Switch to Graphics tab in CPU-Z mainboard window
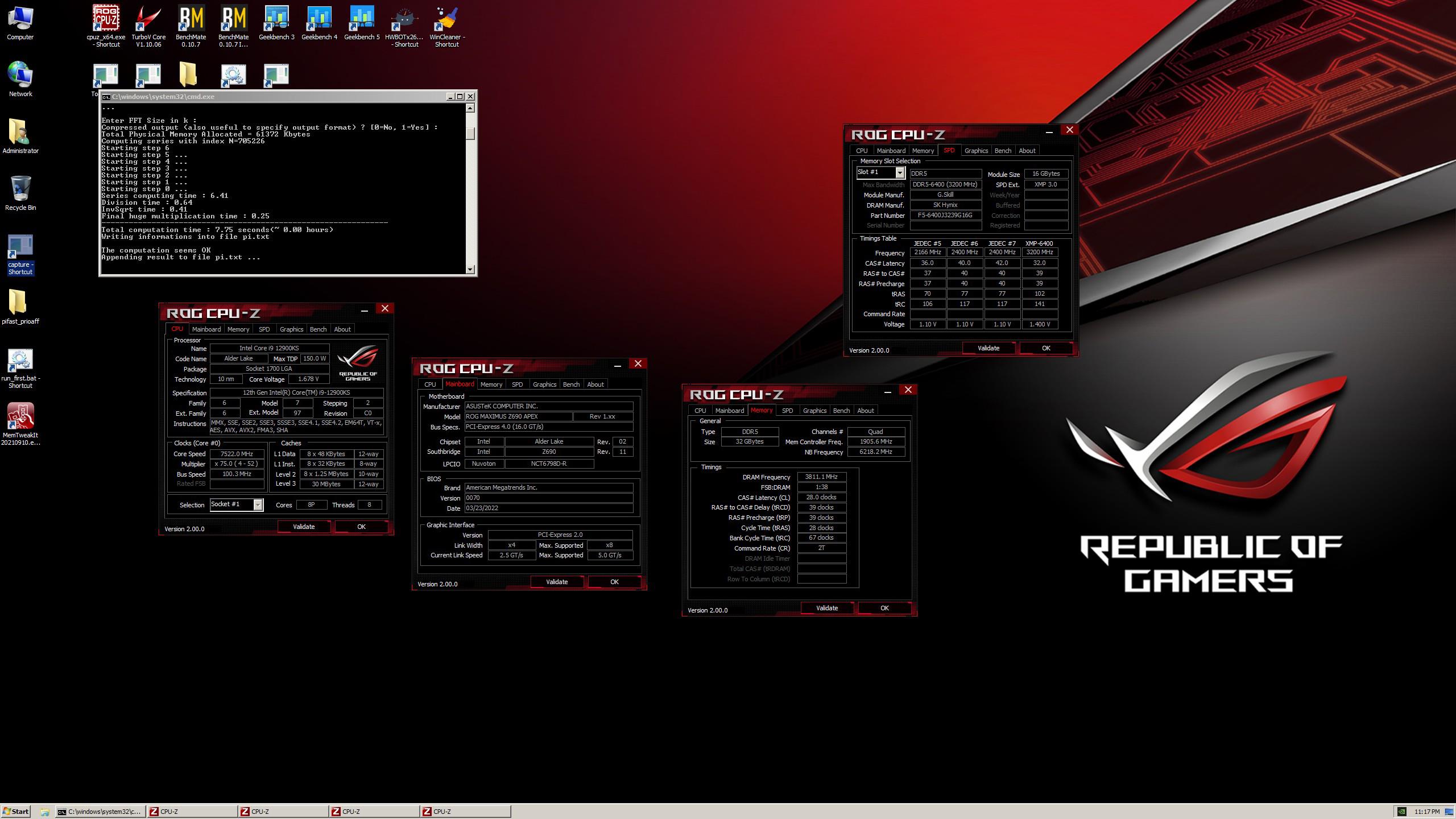Screen dimensions: 1456x819 (544, 384)
